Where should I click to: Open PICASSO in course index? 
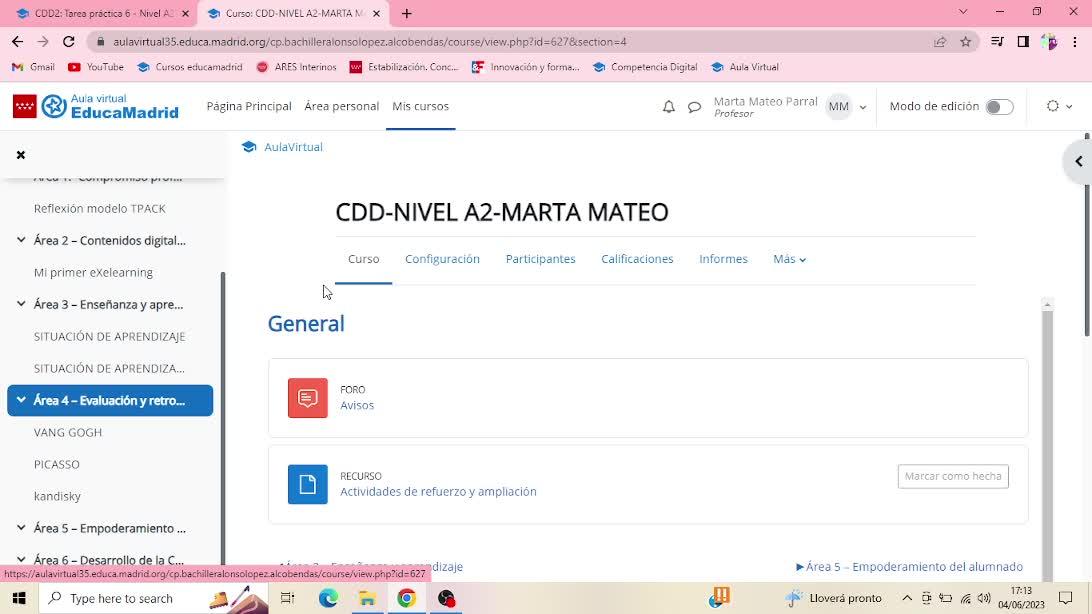56,464
